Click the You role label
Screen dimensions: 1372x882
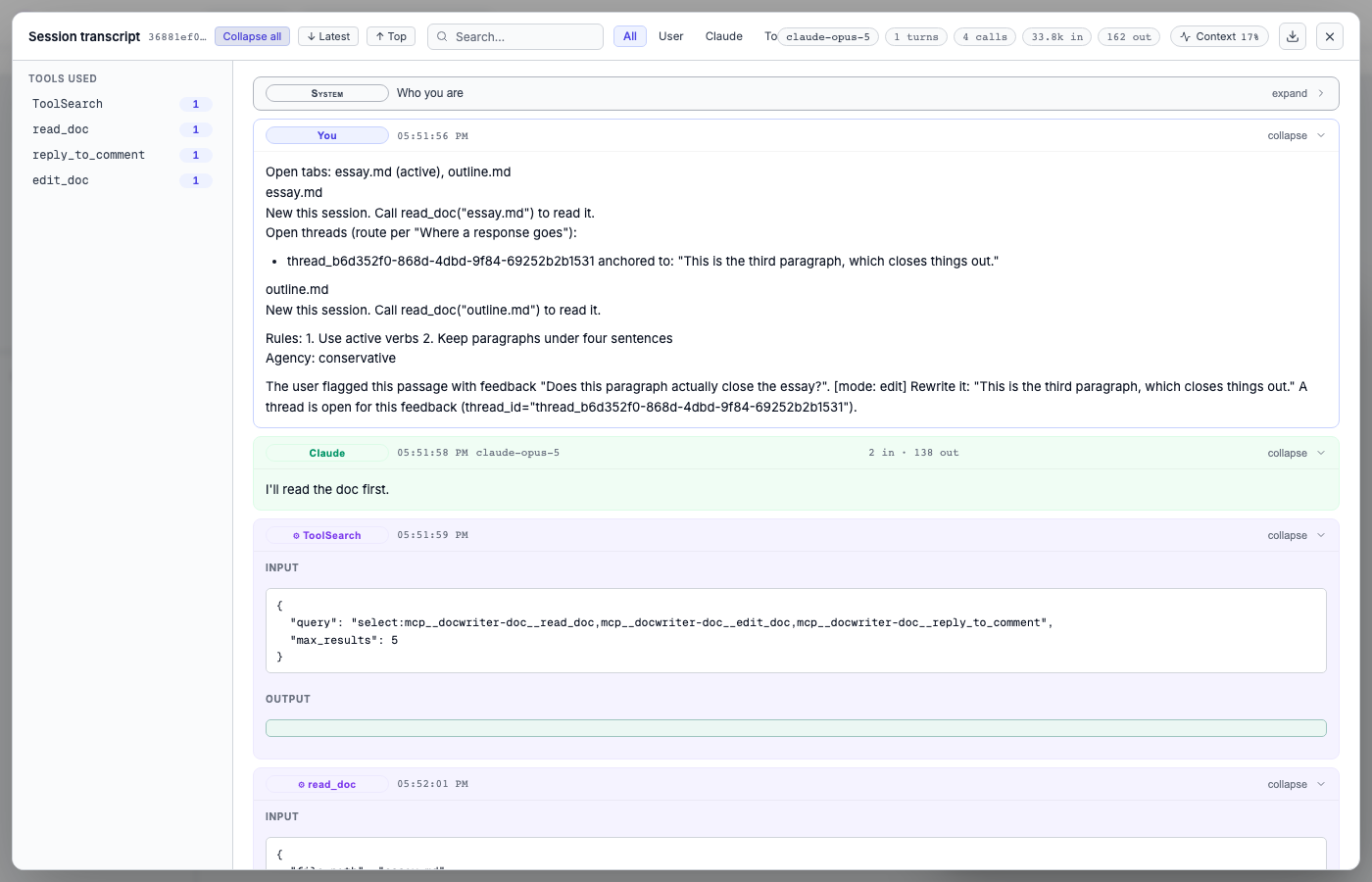click(327, 135)
